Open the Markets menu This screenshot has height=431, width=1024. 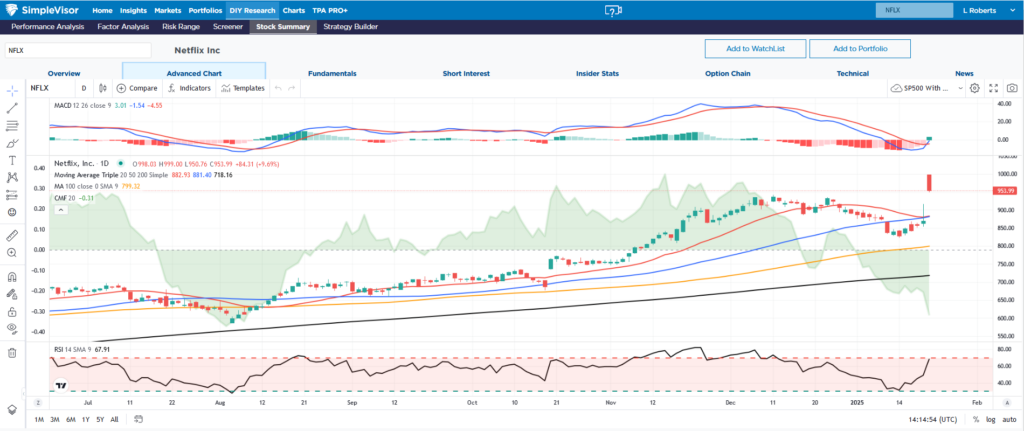pyautogui.click(x=168, y=11)
